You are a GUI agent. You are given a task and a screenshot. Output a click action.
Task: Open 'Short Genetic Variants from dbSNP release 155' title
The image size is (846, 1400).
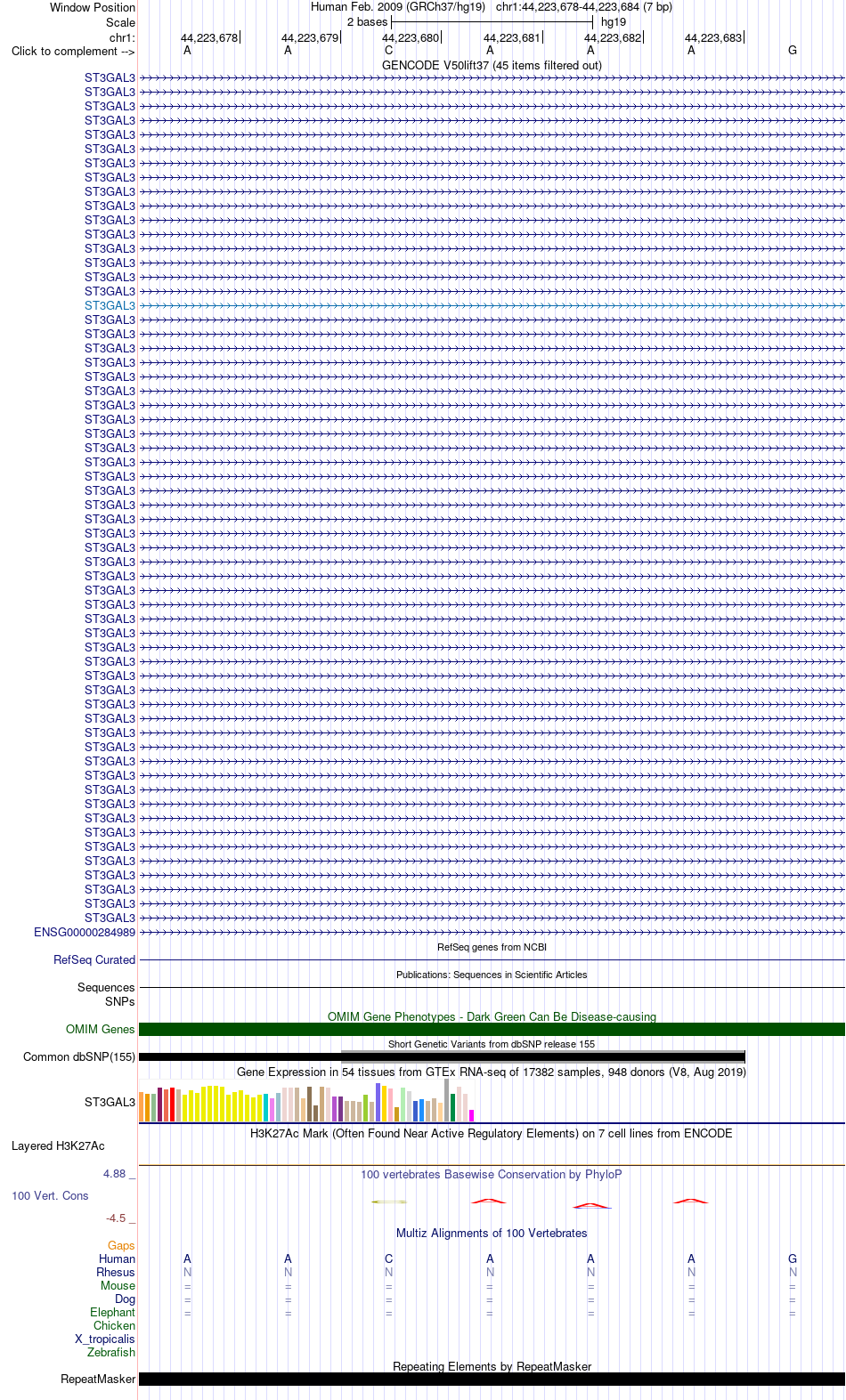[492, 1044]
